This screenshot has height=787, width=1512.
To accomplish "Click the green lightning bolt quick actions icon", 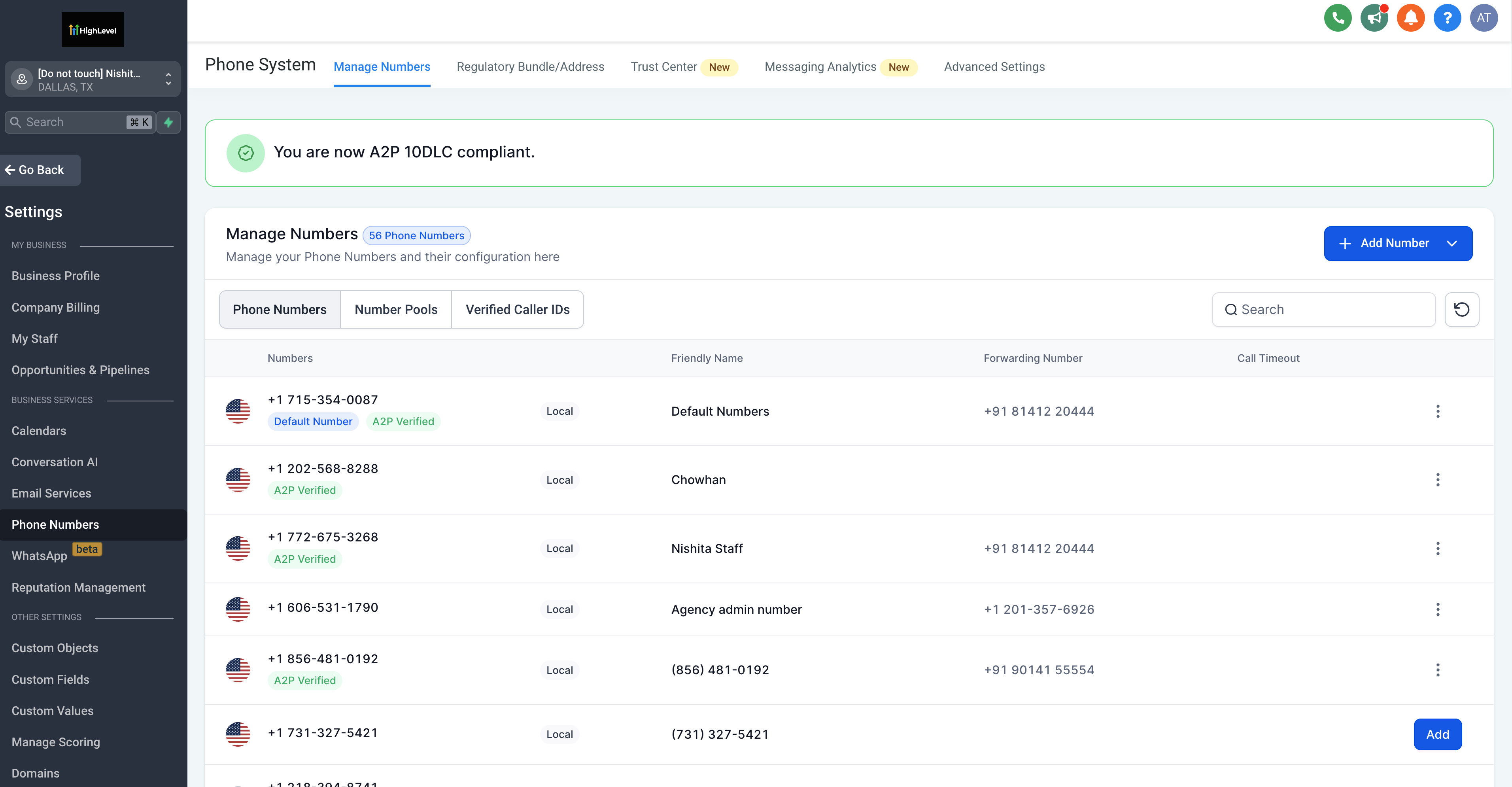I will (x=168, y=122).
